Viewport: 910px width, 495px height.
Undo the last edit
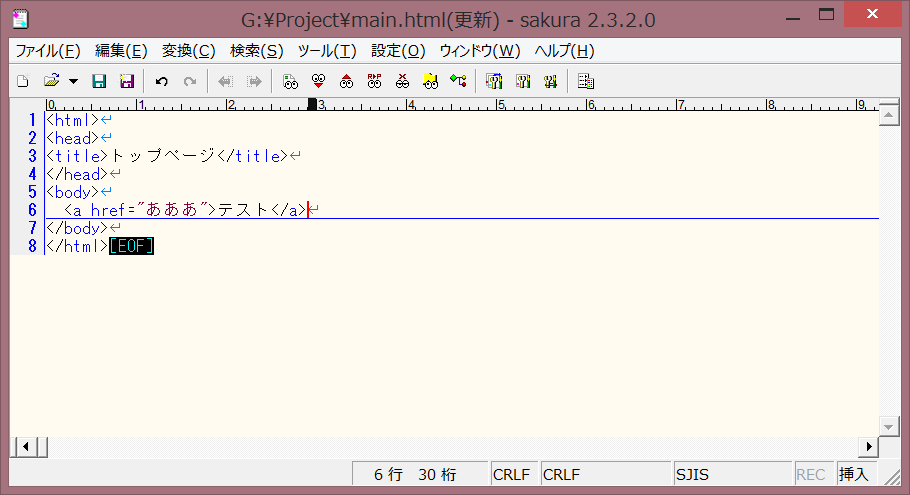(162, 81)
